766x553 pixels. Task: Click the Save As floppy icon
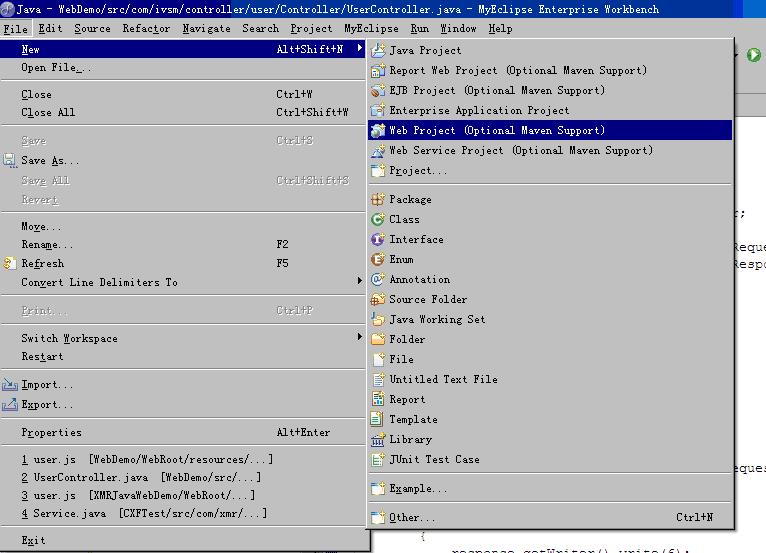(x=10, y=160)
